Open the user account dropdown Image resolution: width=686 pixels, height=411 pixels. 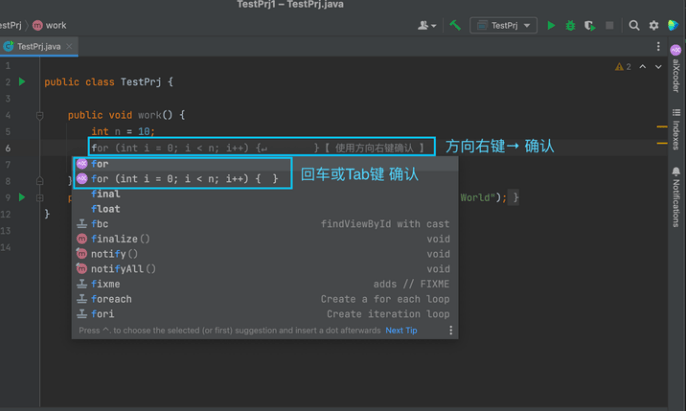[x=427, y=25]
